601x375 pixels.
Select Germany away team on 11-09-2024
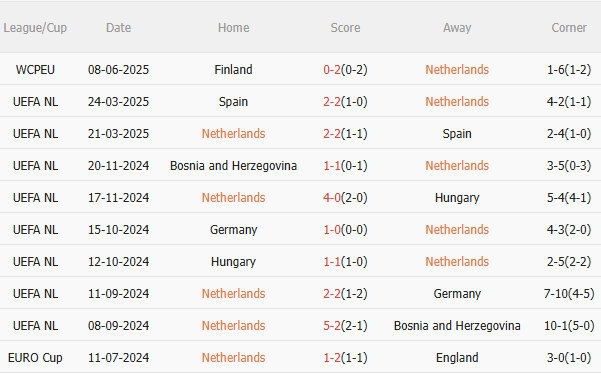pos(457,294)
